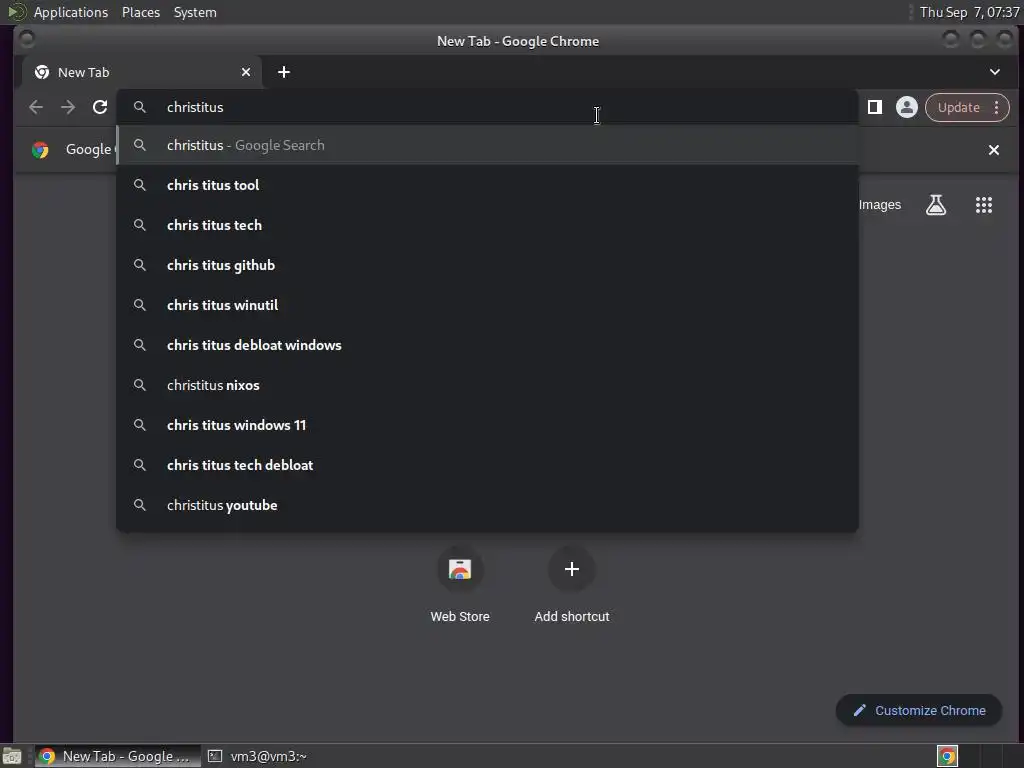1024x768 pixels.
Task: Open the Google apps grid
Action: (x=984, y=205)
